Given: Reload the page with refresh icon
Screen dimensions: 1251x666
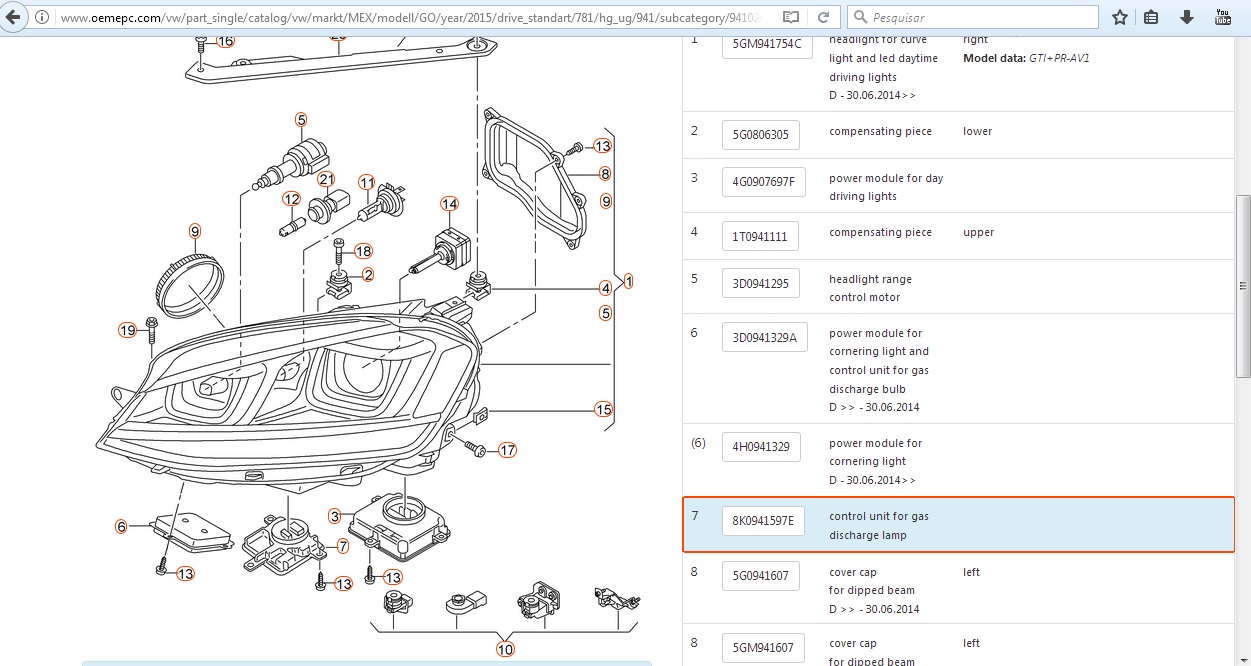Looking at the screenshot, I should coord(823,18).
